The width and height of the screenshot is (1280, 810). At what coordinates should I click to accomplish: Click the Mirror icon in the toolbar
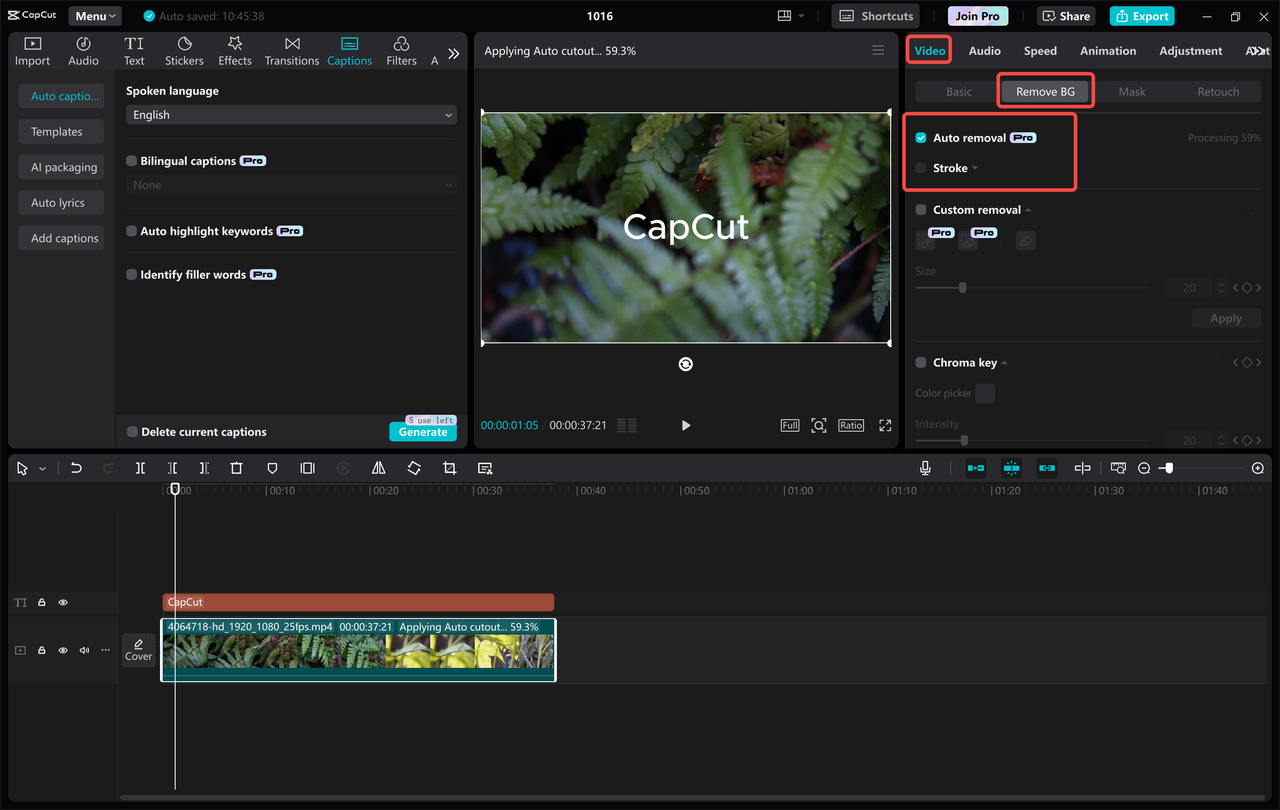click(x=377, y=467)
